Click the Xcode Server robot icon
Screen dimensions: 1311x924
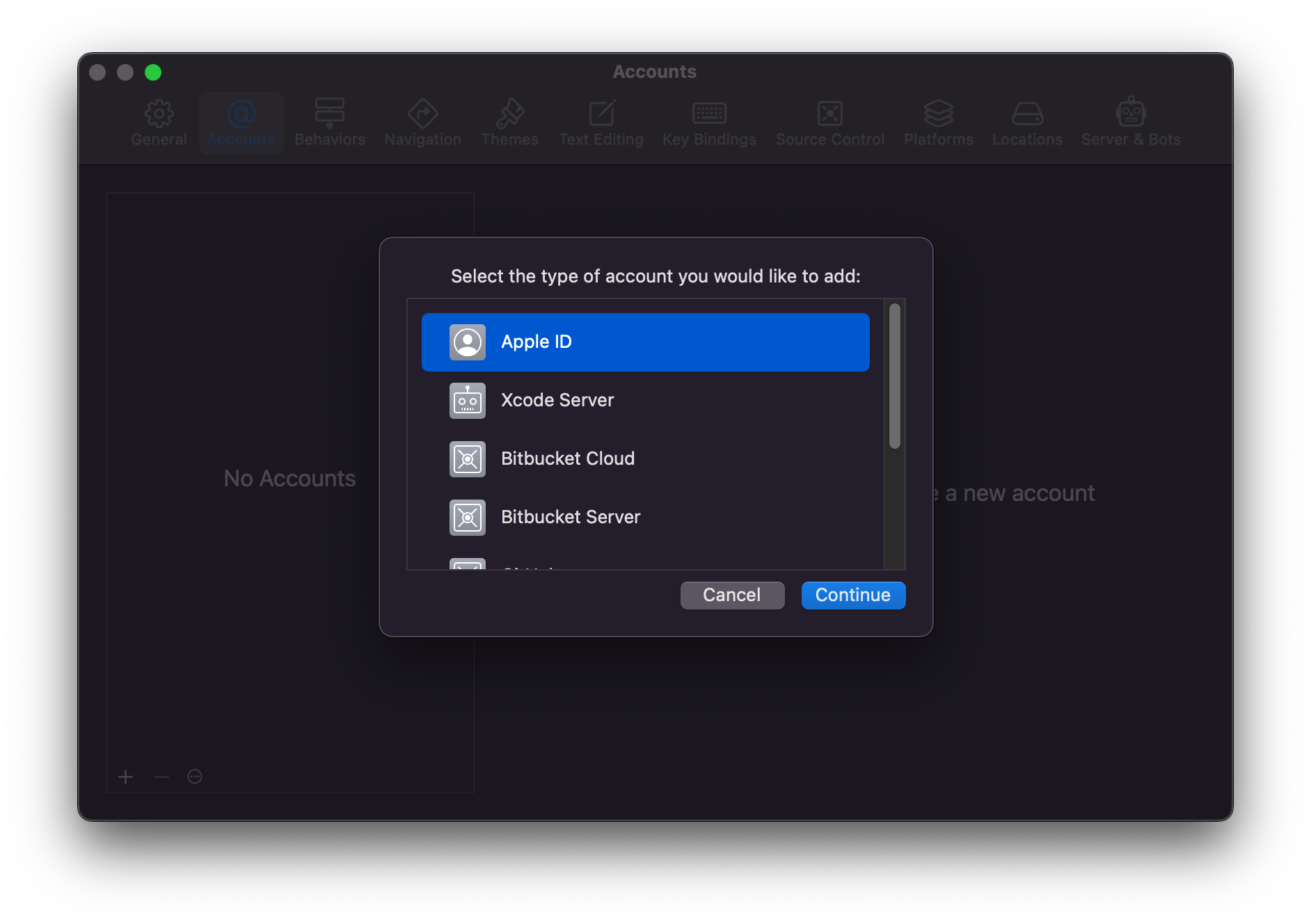tap(468, 400)
